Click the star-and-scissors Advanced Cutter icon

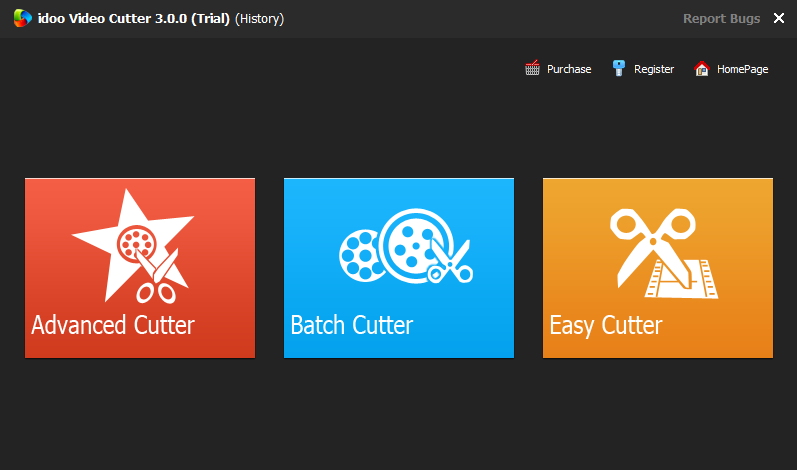pyautogui.click(x=133, y=246)
